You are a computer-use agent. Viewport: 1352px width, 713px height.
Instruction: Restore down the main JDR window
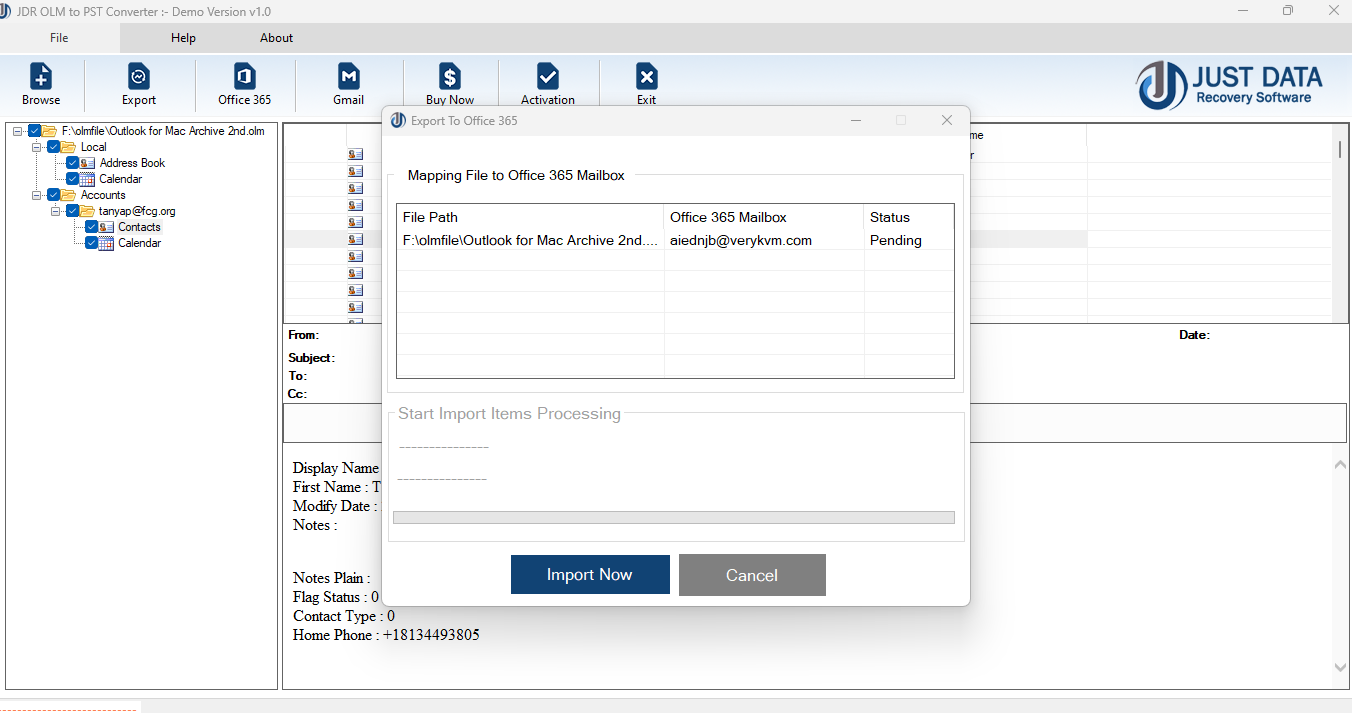[1287, 11]
